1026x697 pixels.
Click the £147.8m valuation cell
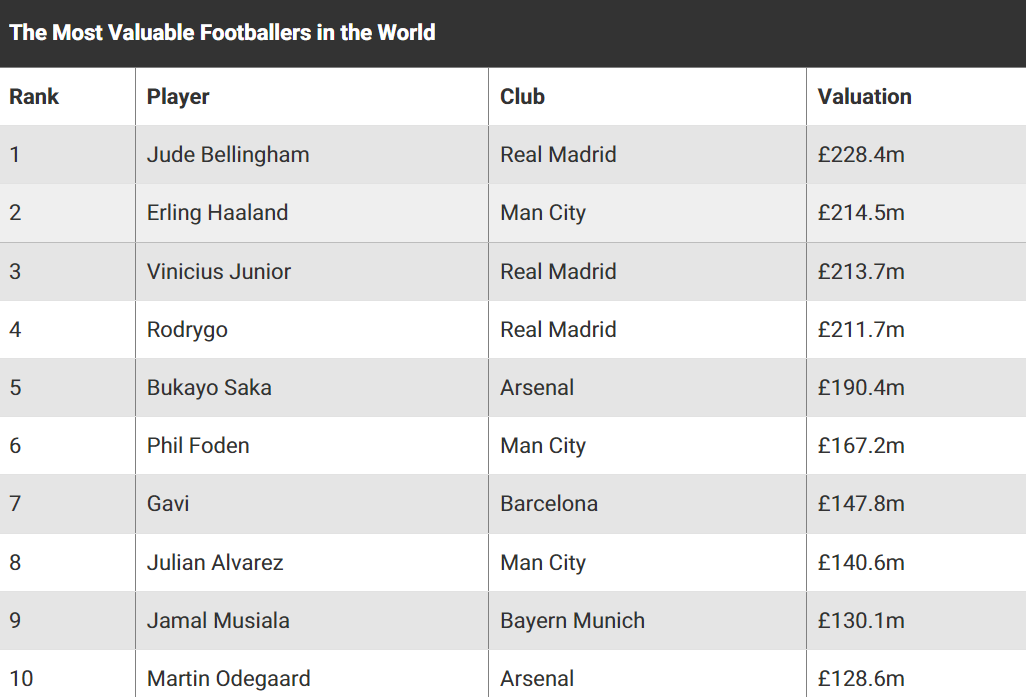860,504
